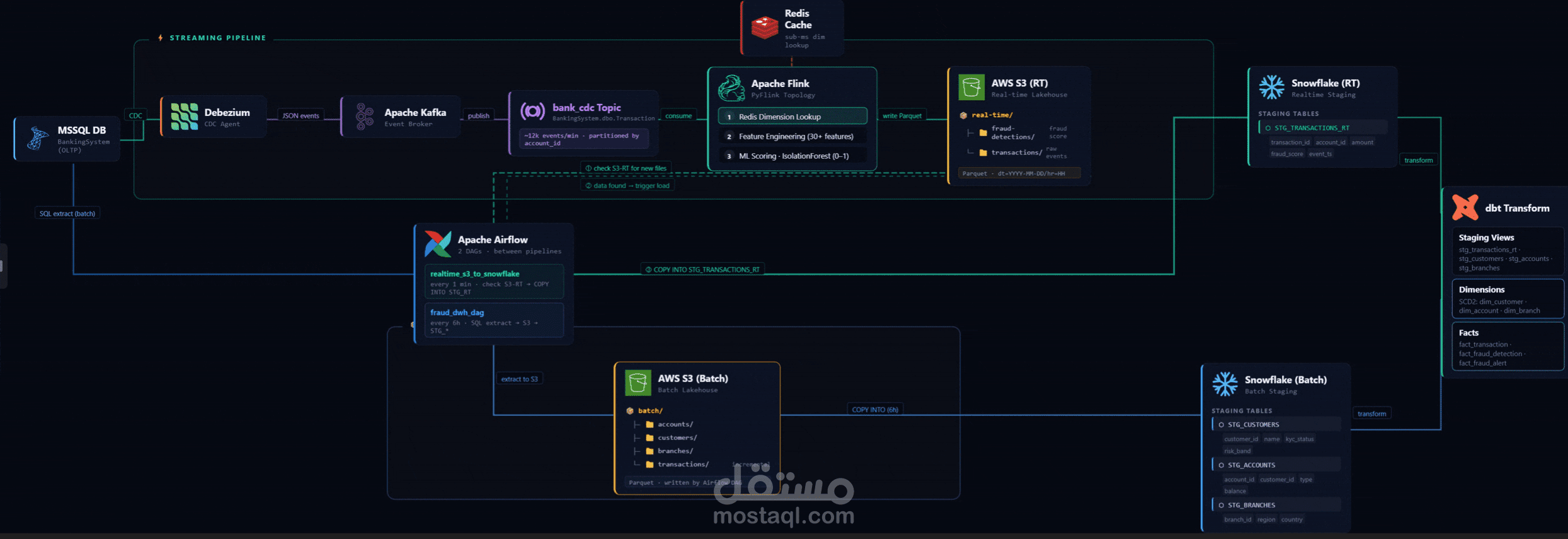Select the Facts card in dbt Transform
The height and width of the screenshot is (539, 1568).
(x=1508, y=346)
